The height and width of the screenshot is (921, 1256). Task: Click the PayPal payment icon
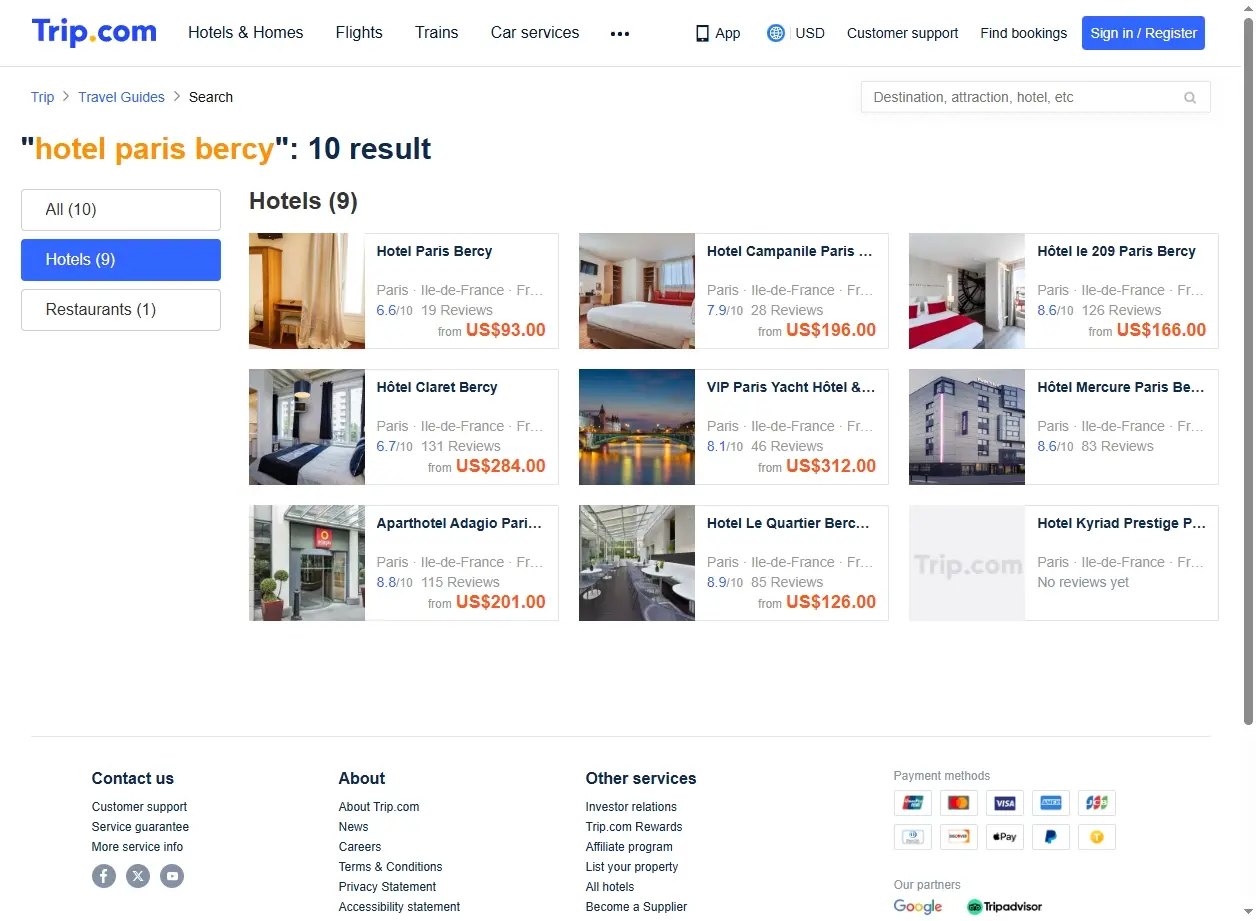point(1051,837)
